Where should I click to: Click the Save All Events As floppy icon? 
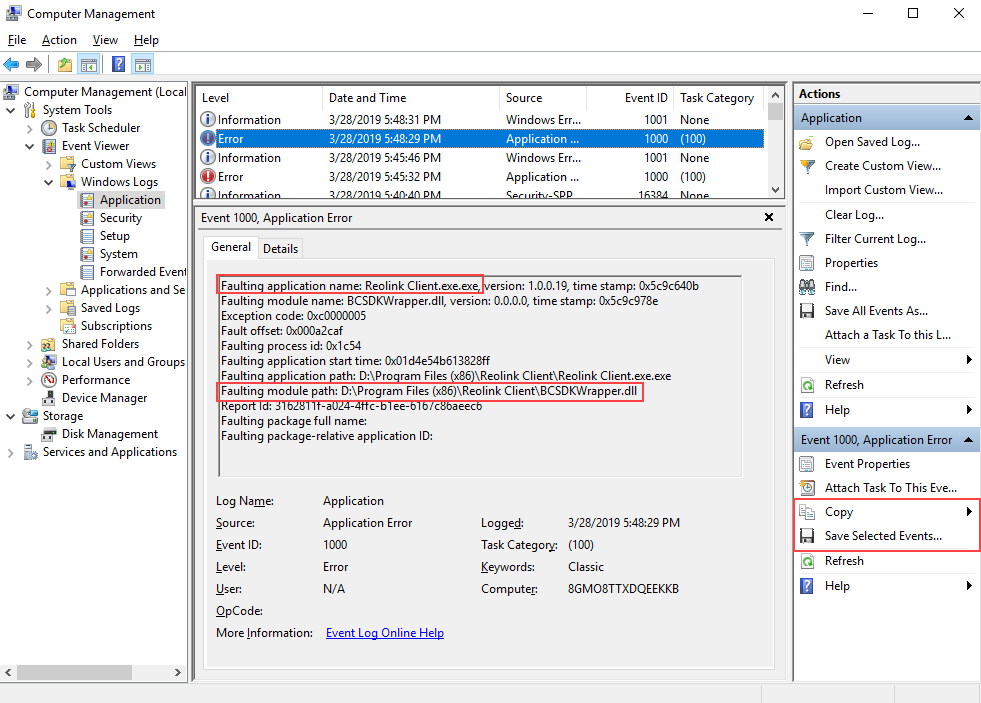[807, 311]
